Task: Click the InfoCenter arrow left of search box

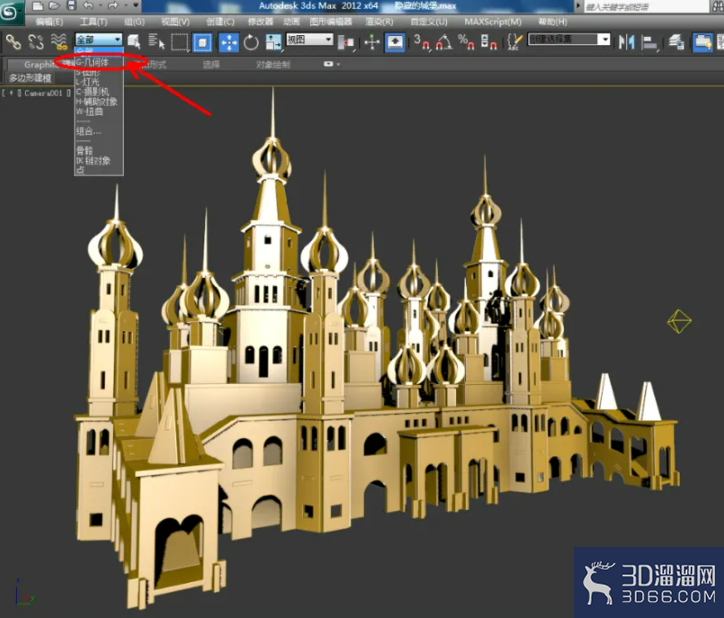Action: click(x=578, y=6)
